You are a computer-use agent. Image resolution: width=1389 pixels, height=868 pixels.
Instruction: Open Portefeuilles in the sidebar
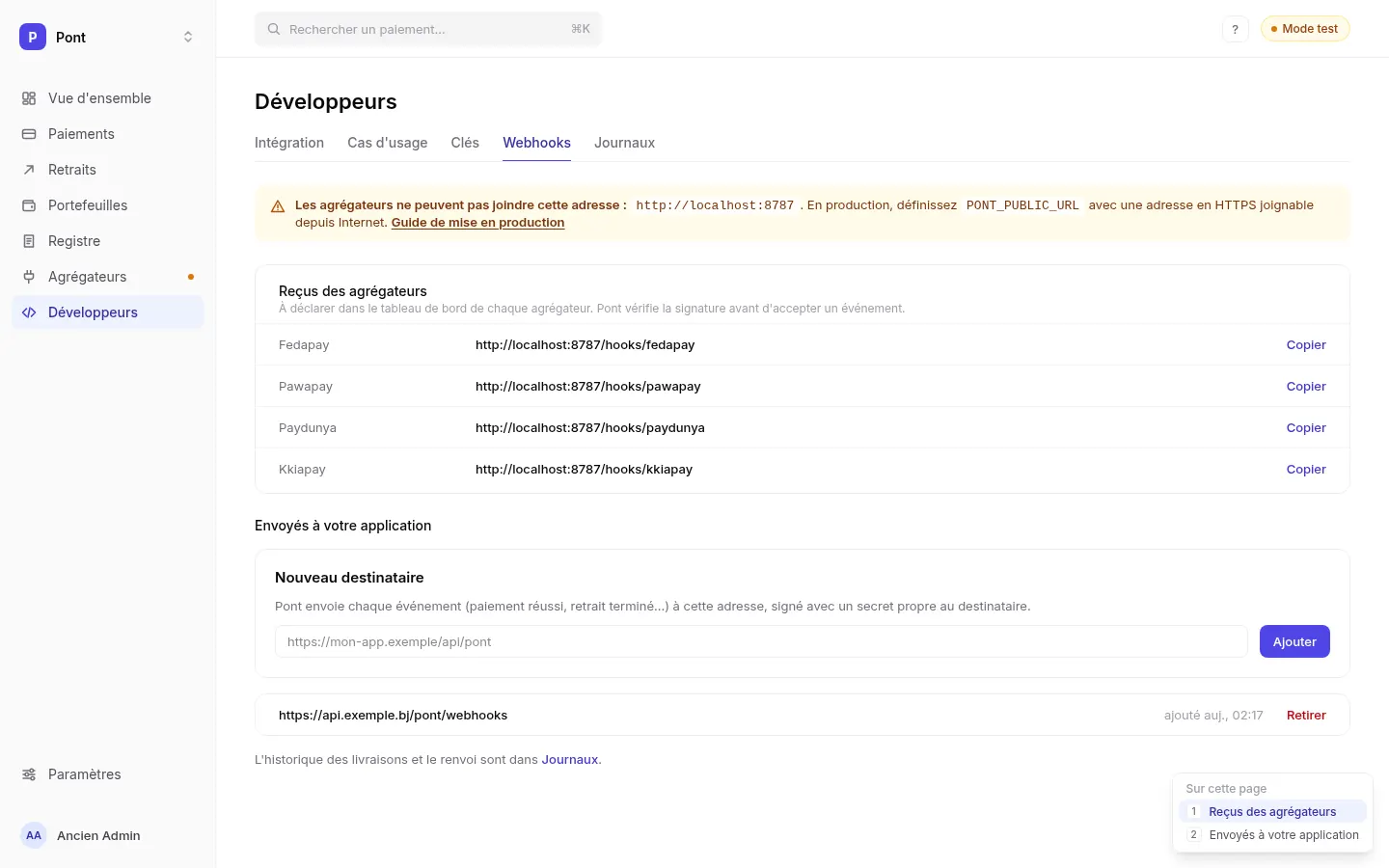click(108, 205)
